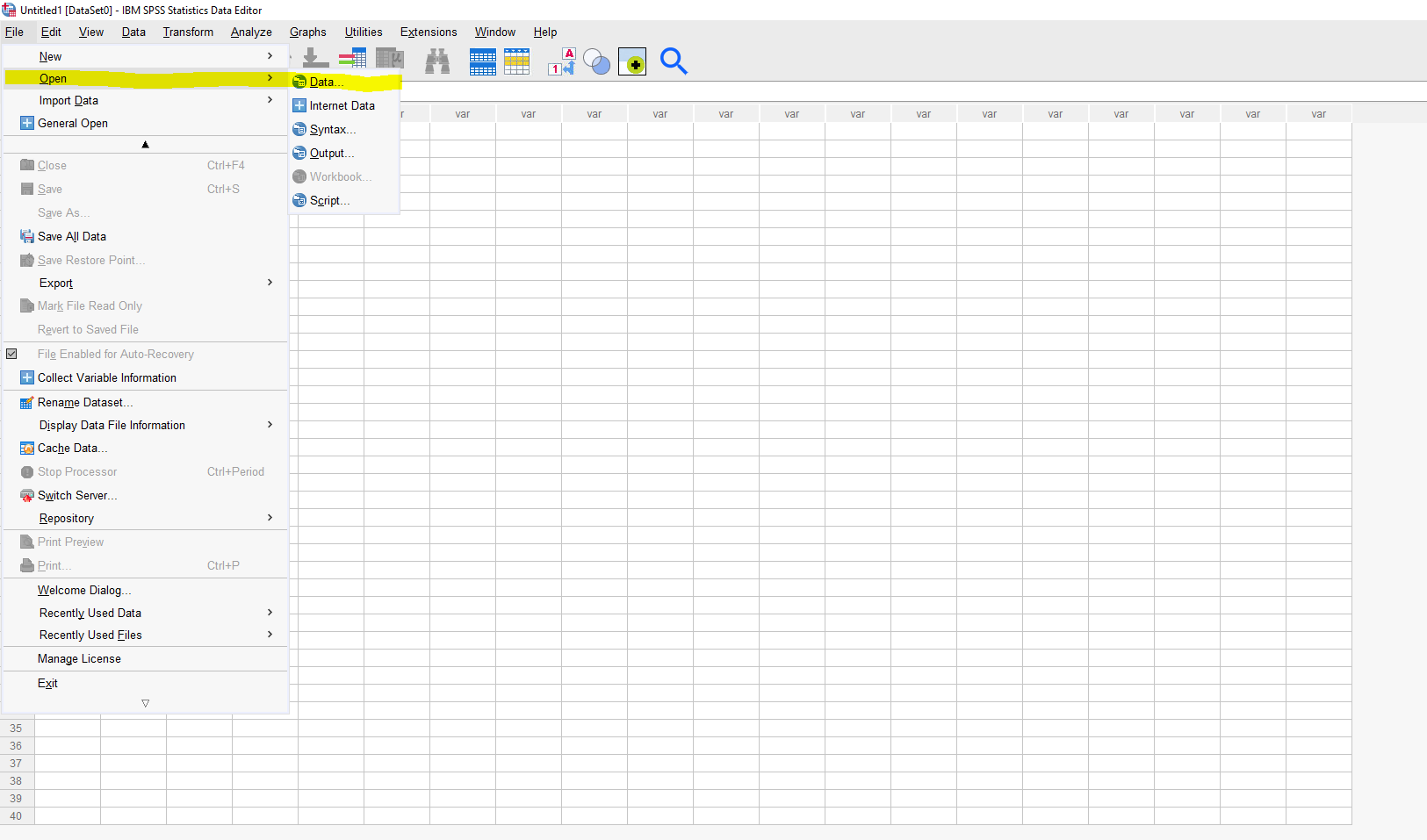Click Save All Data menu entry
The image size is (1427, 840).
72,236
